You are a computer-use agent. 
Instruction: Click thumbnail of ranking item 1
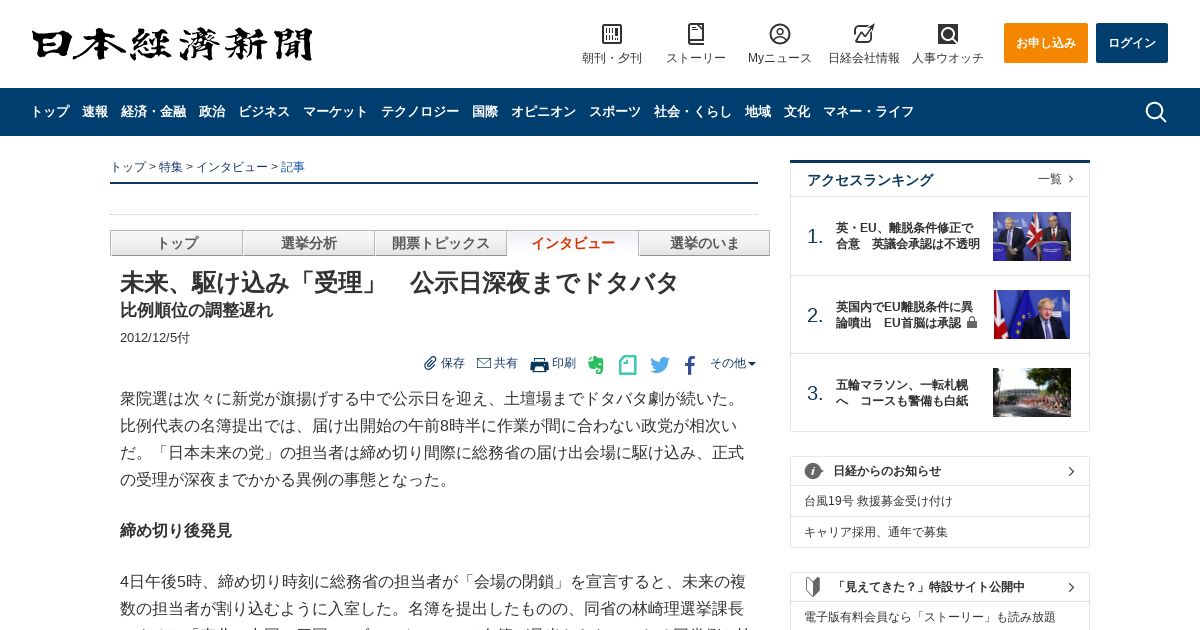point(1032,236)
